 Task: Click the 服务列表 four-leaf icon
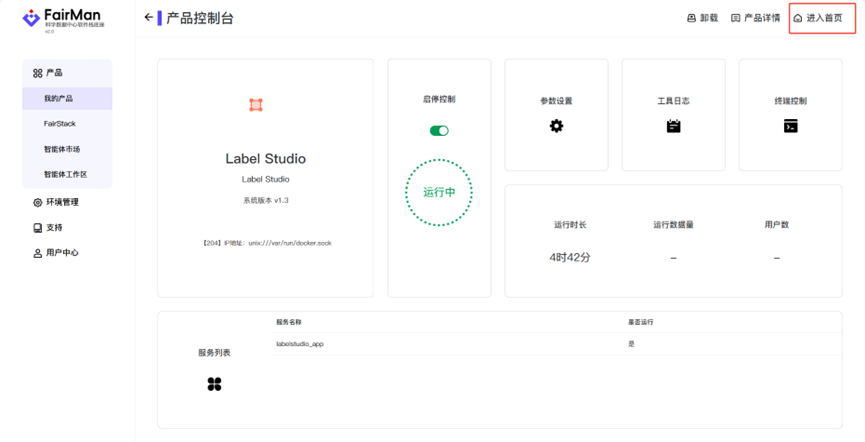214,384
